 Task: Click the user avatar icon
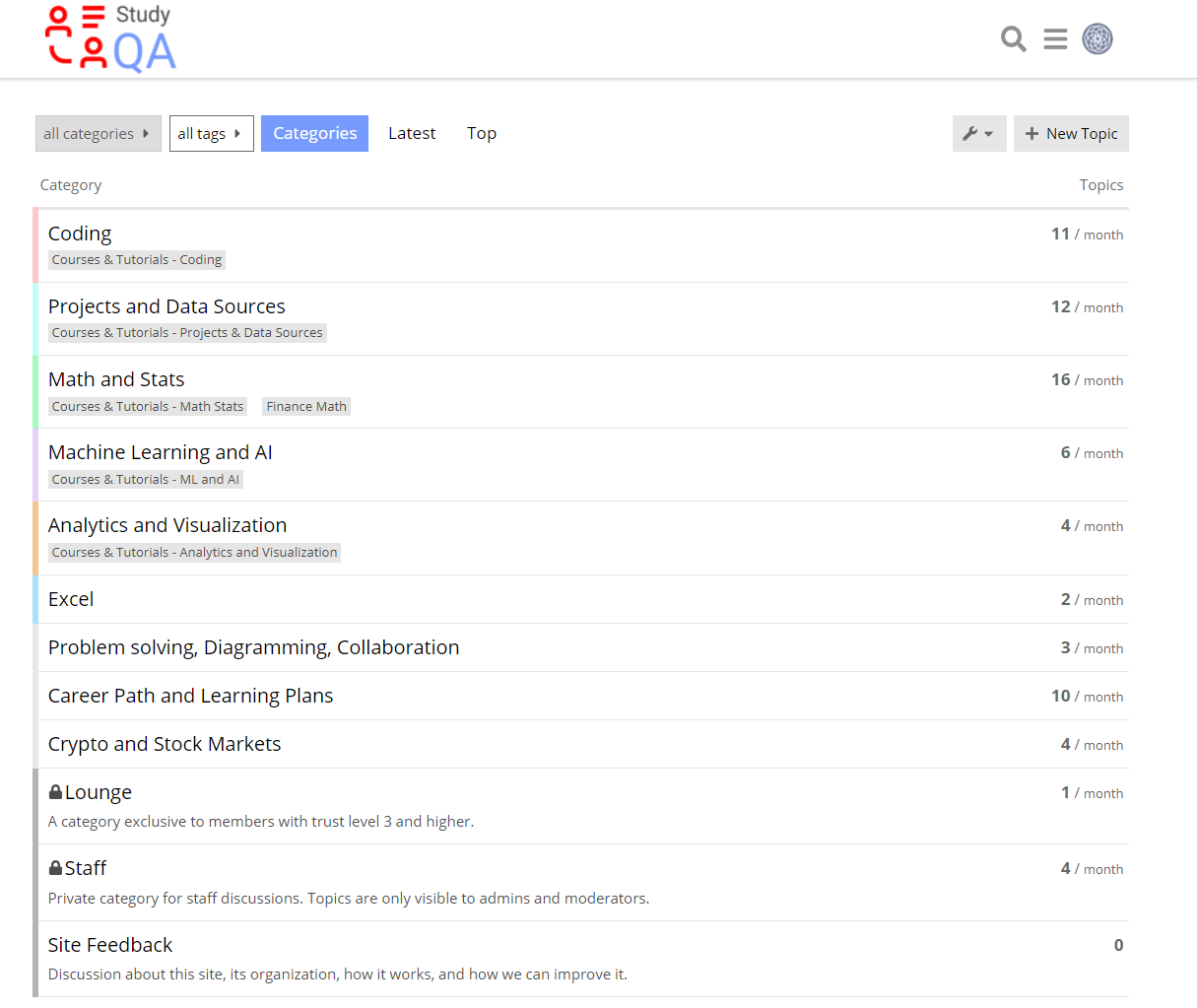pos(1097,39)
